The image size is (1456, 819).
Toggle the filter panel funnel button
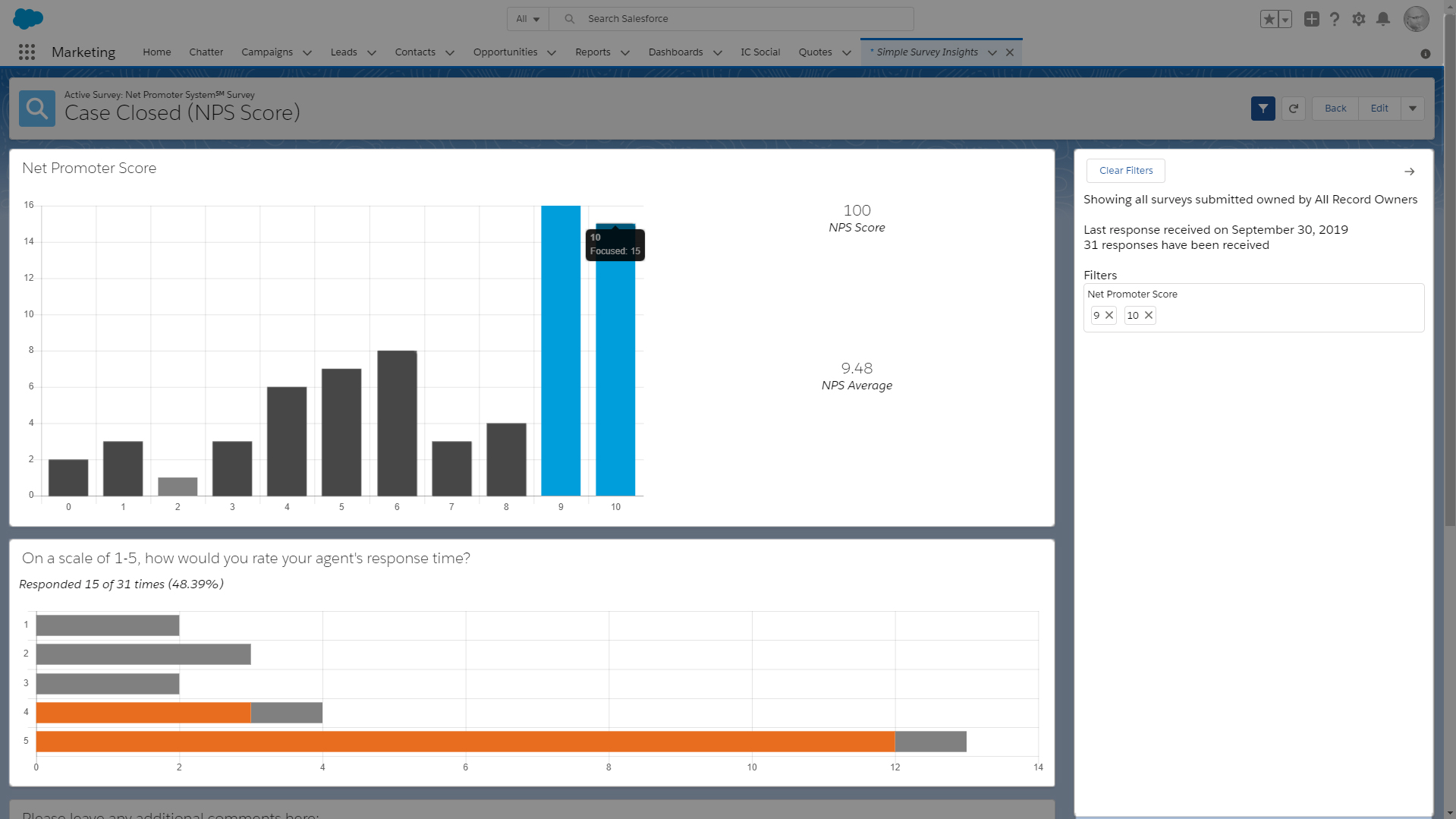tap(1263, 109)
